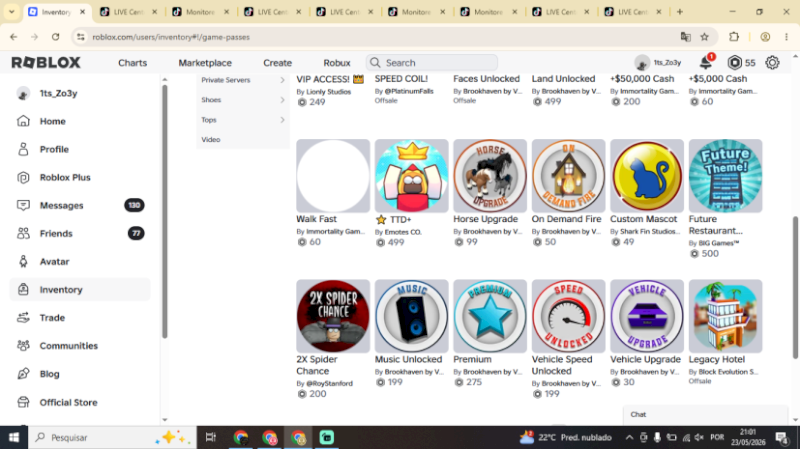Viewport: 800px width, 449px height.
Task: Open Messages in the sidebar
Action: click(61, 206)
